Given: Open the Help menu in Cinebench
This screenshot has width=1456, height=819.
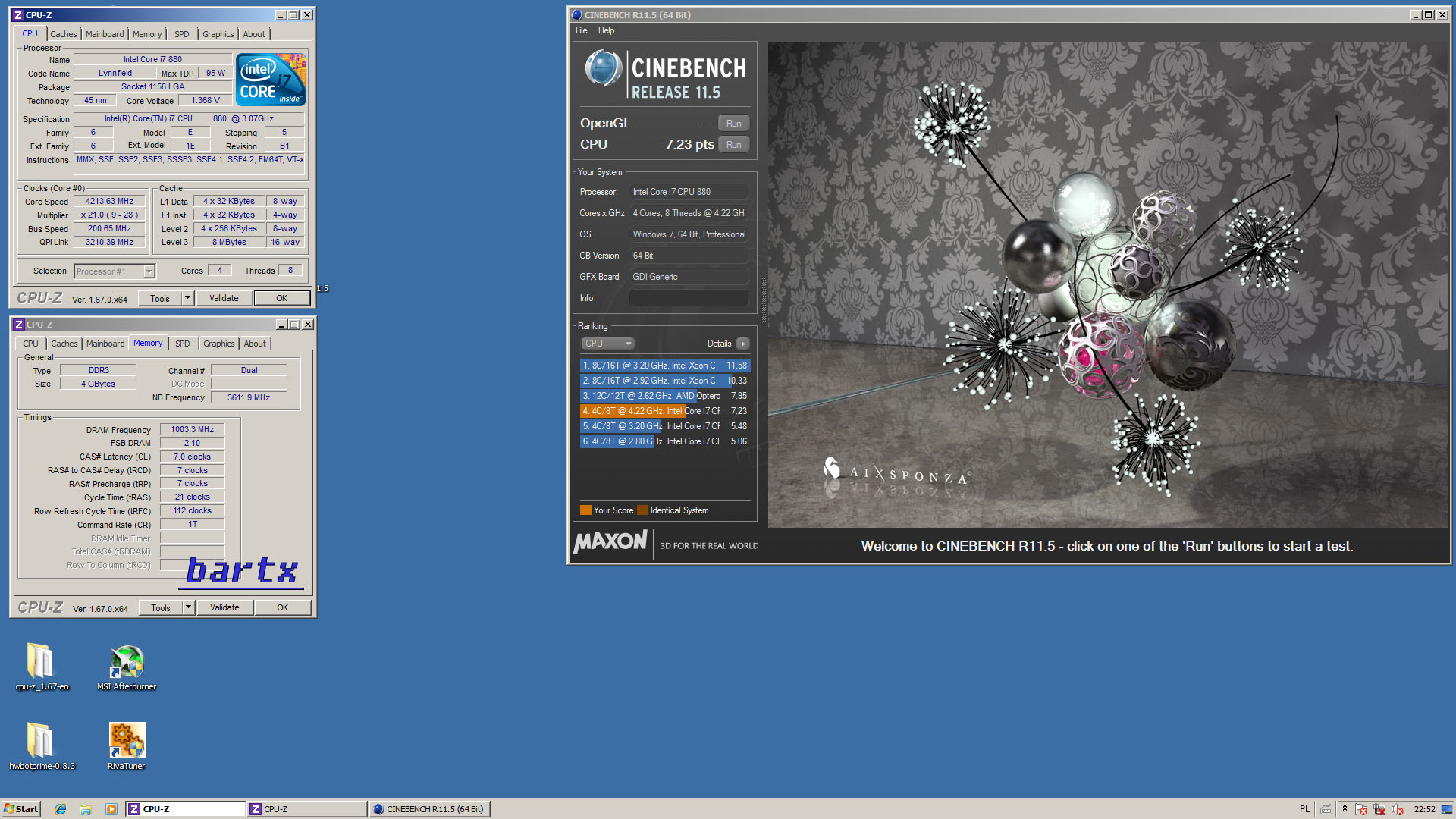Looking at the screenshot, I should 606,30.
